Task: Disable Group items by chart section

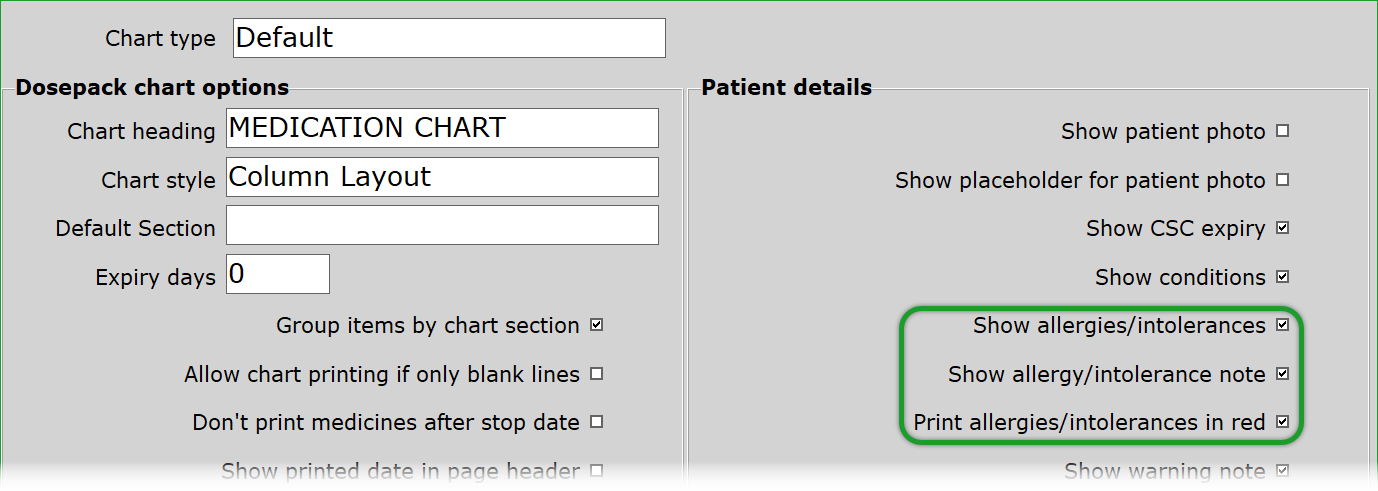Action: [x=597, y=325]
